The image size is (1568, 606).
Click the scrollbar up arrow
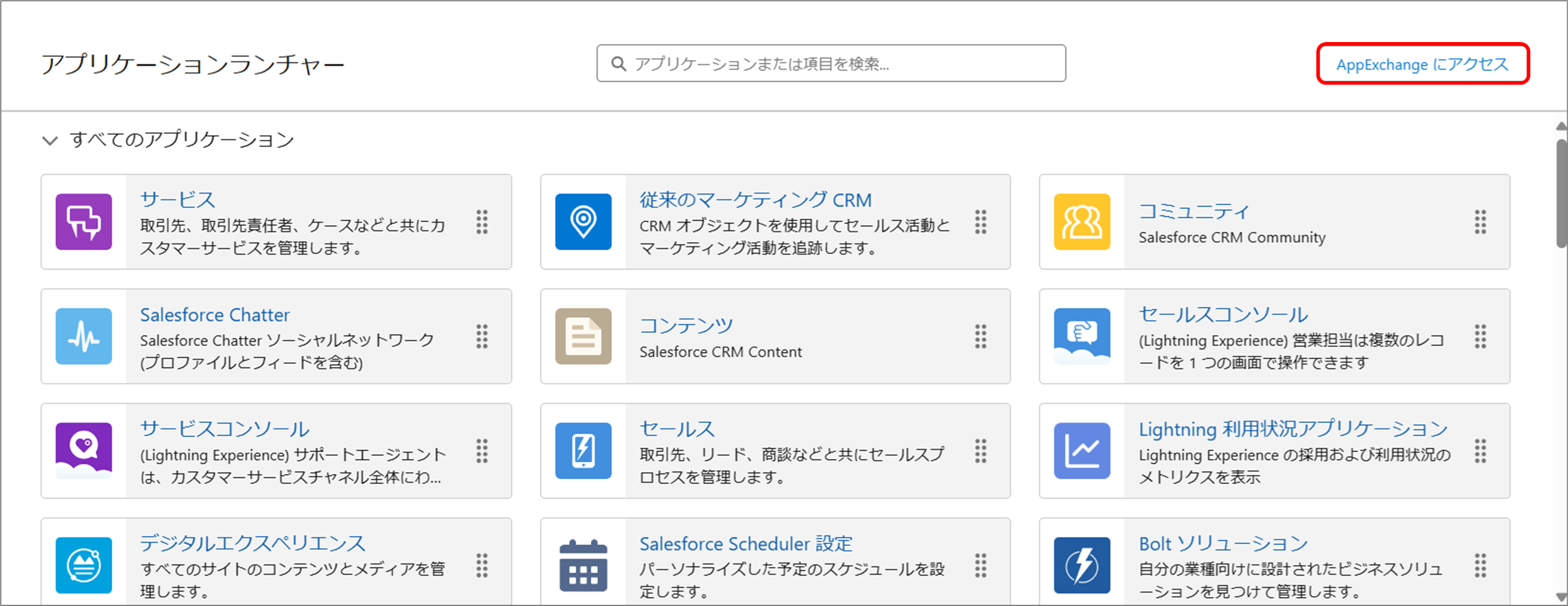(1562, 126)
